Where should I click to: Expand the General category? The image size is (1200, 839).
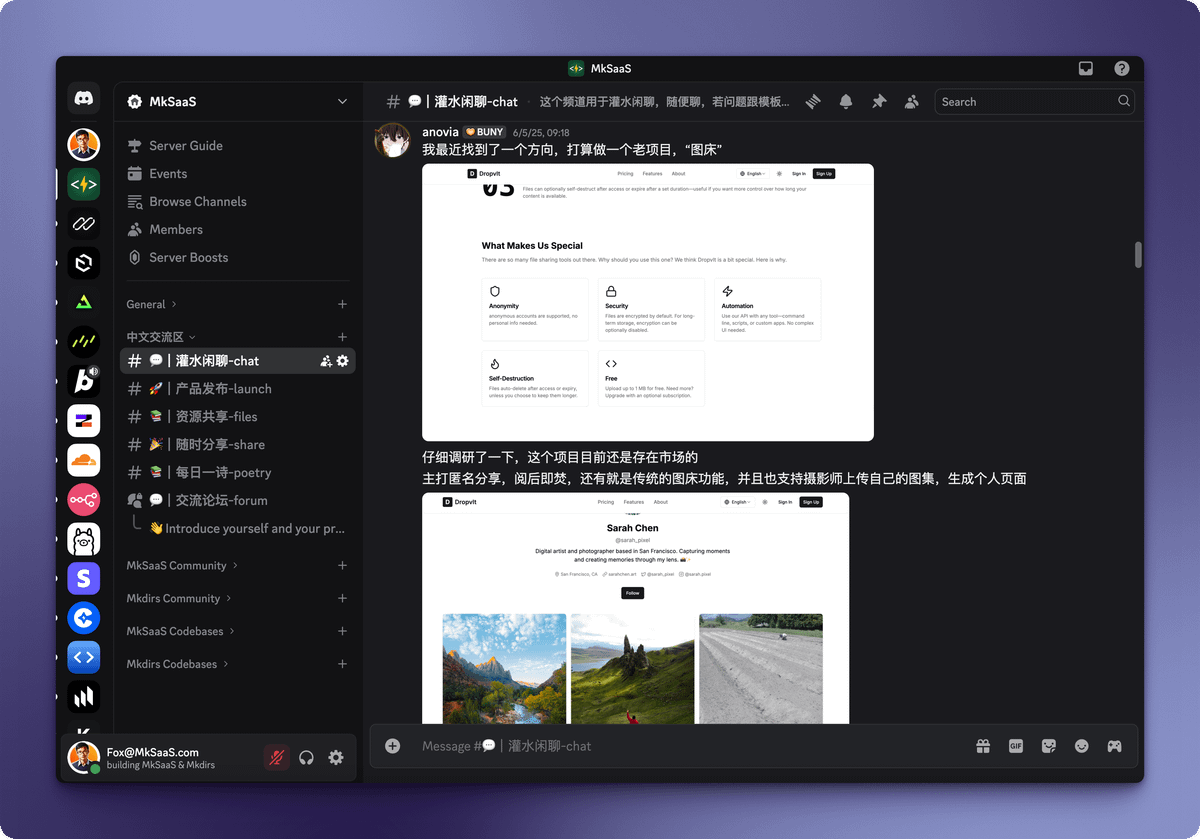152,304
